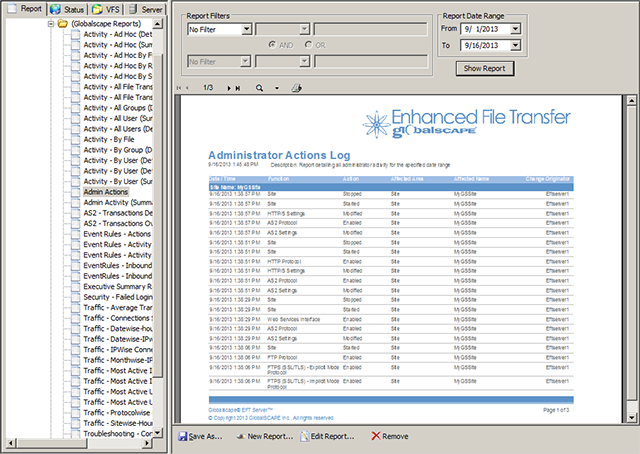Open Executive Summary report item
The image size is (640, 454).
pyautogui.click(x=118, y=287)
